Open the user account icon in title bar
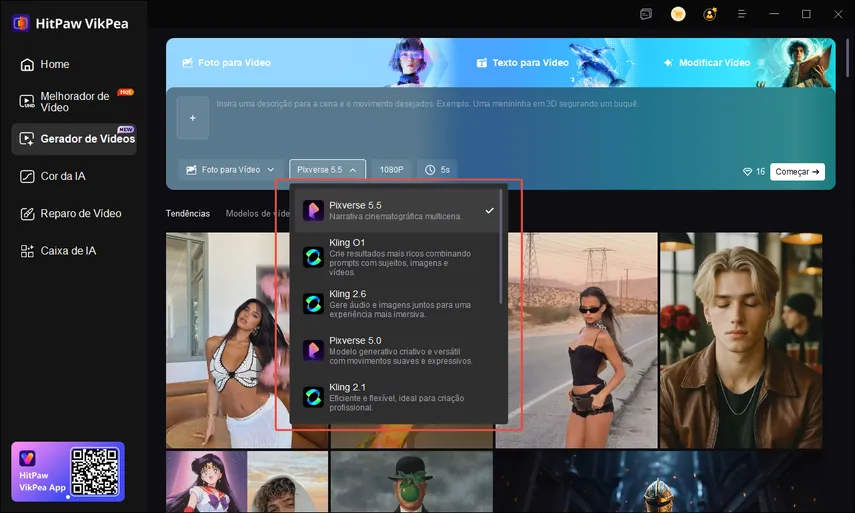Screen dimensions: 855x513 pyautogui.click(x=710, y=14)
